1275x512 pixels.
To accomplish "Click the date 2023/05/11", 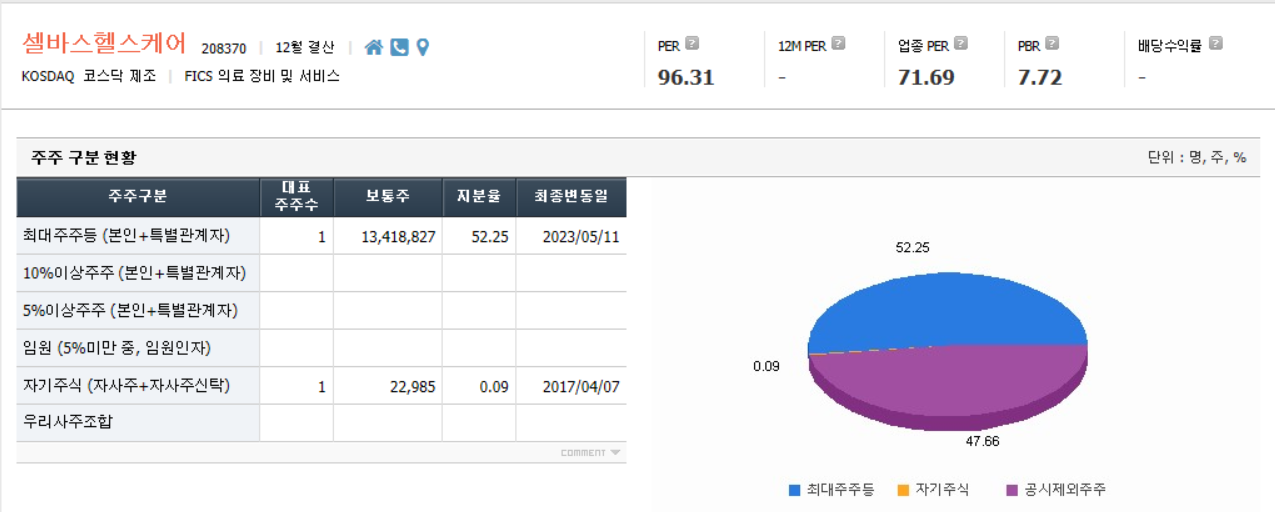I will coord(582,237).
